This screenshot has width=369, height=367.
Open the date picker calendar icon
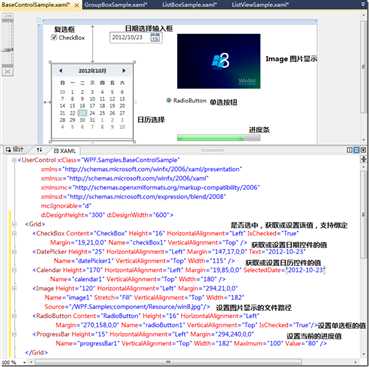155,38
